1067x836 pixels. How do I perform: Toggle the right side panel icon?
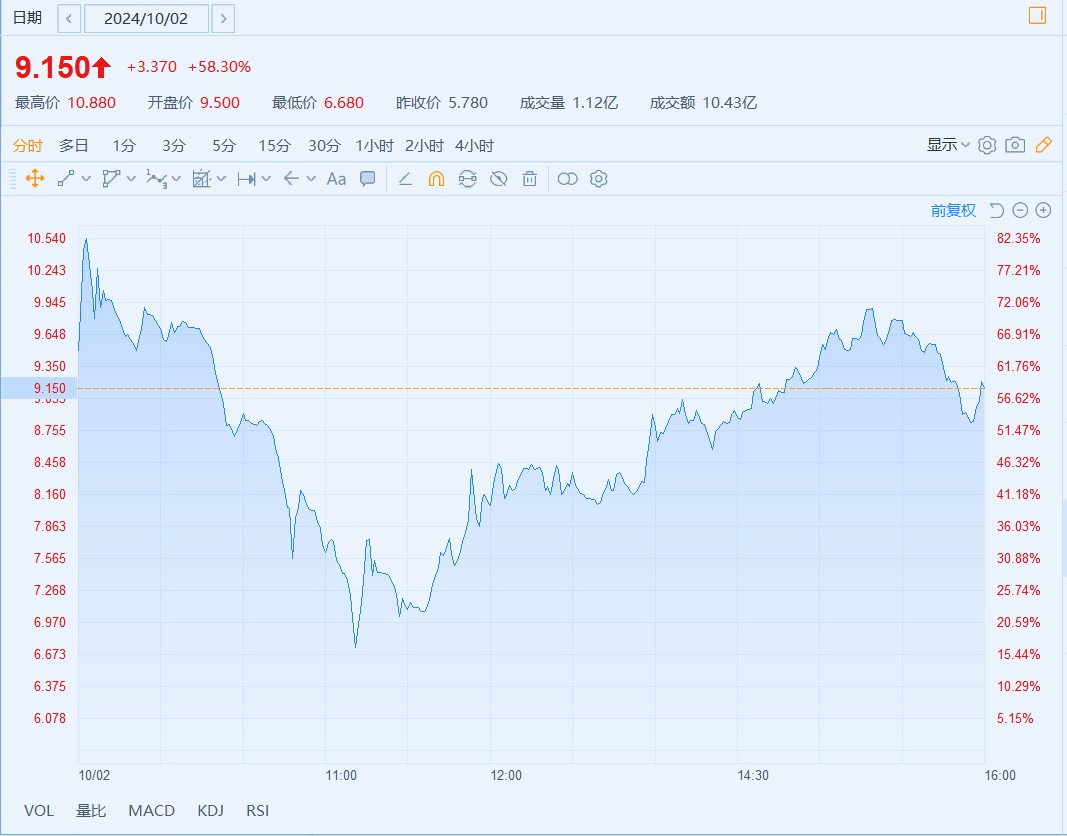click(1037, 15)
